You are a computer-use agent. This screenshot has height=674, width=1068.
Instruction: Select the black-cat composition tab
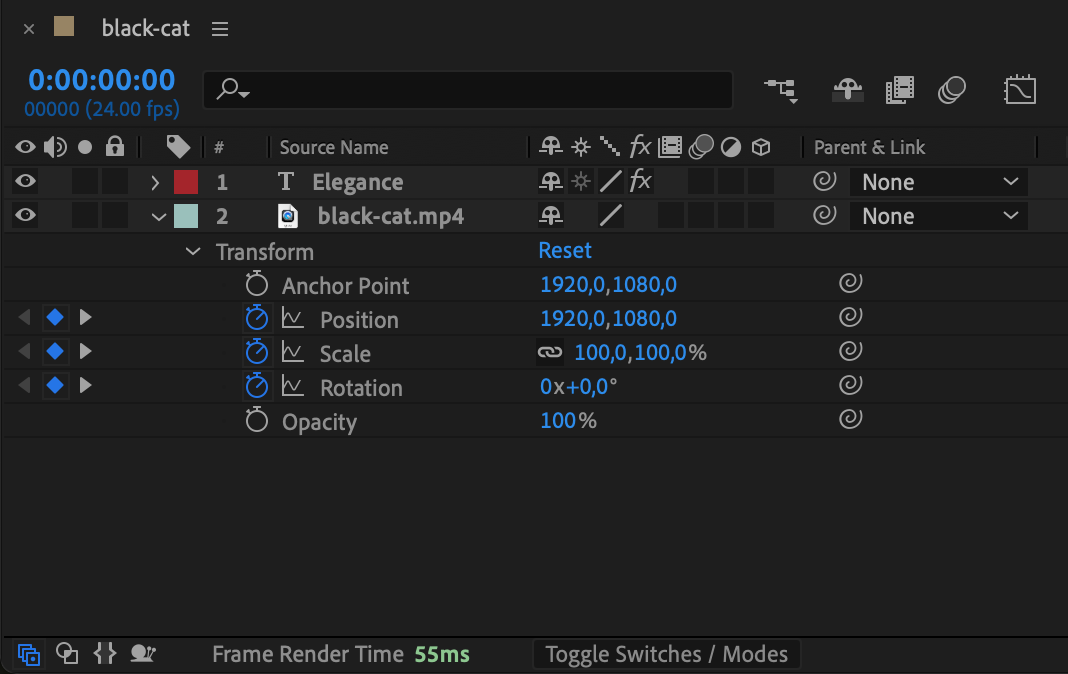click(145, 28)
